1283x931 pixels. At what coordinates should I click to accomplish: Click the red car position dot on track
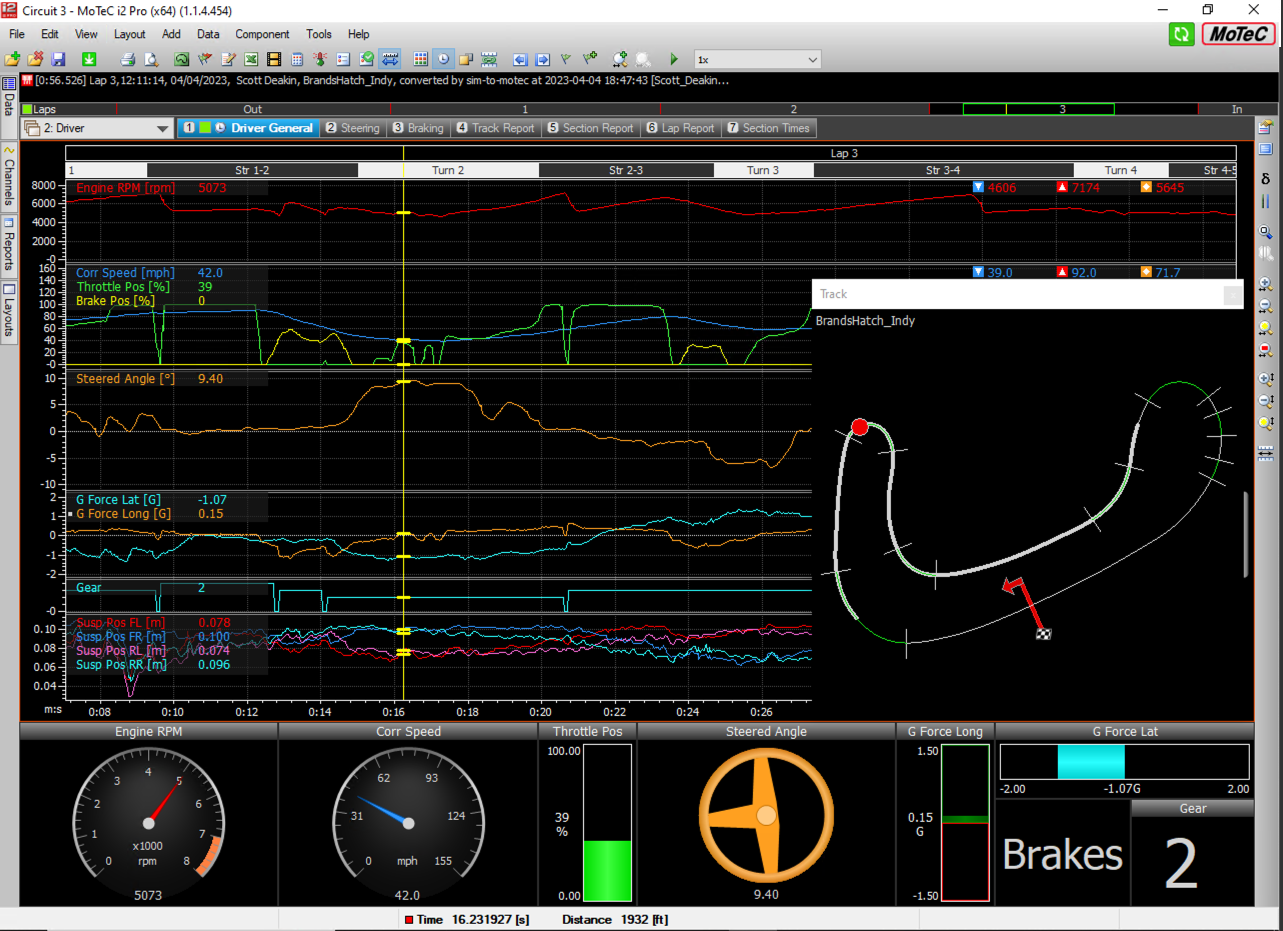859,427
